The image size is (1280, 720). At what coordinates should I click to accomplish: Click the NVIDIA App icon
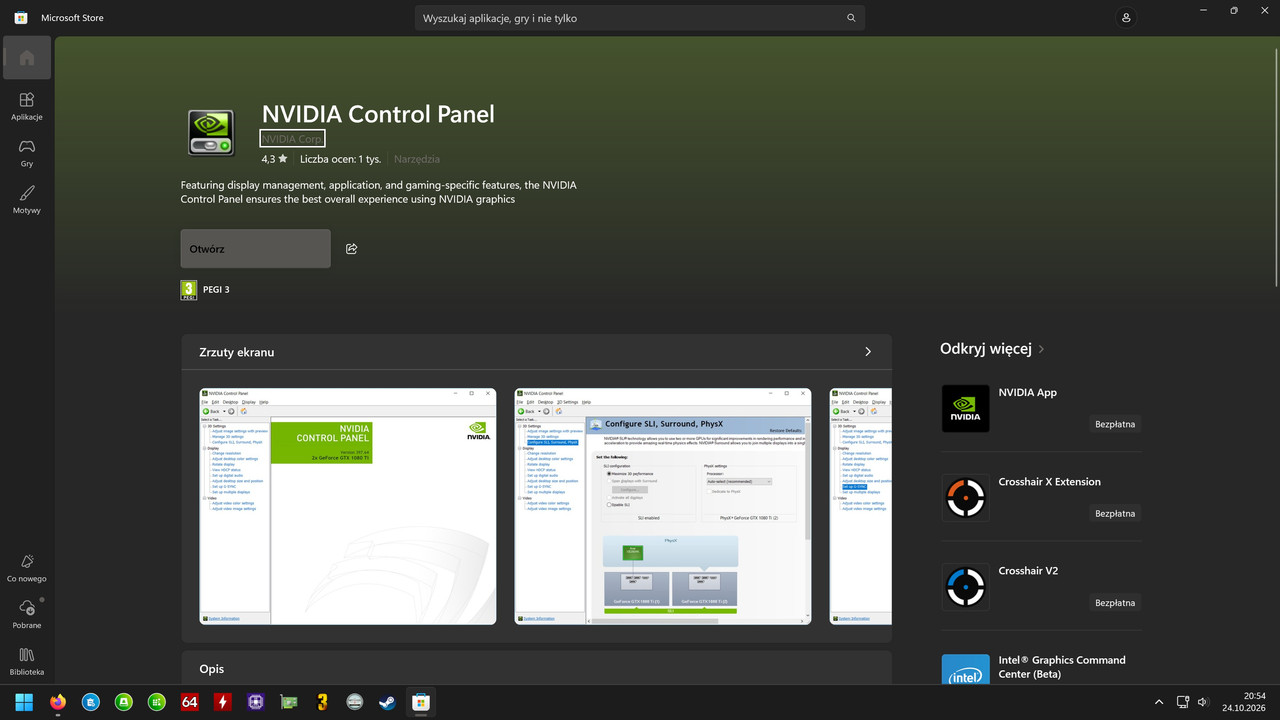coord(966,408)
